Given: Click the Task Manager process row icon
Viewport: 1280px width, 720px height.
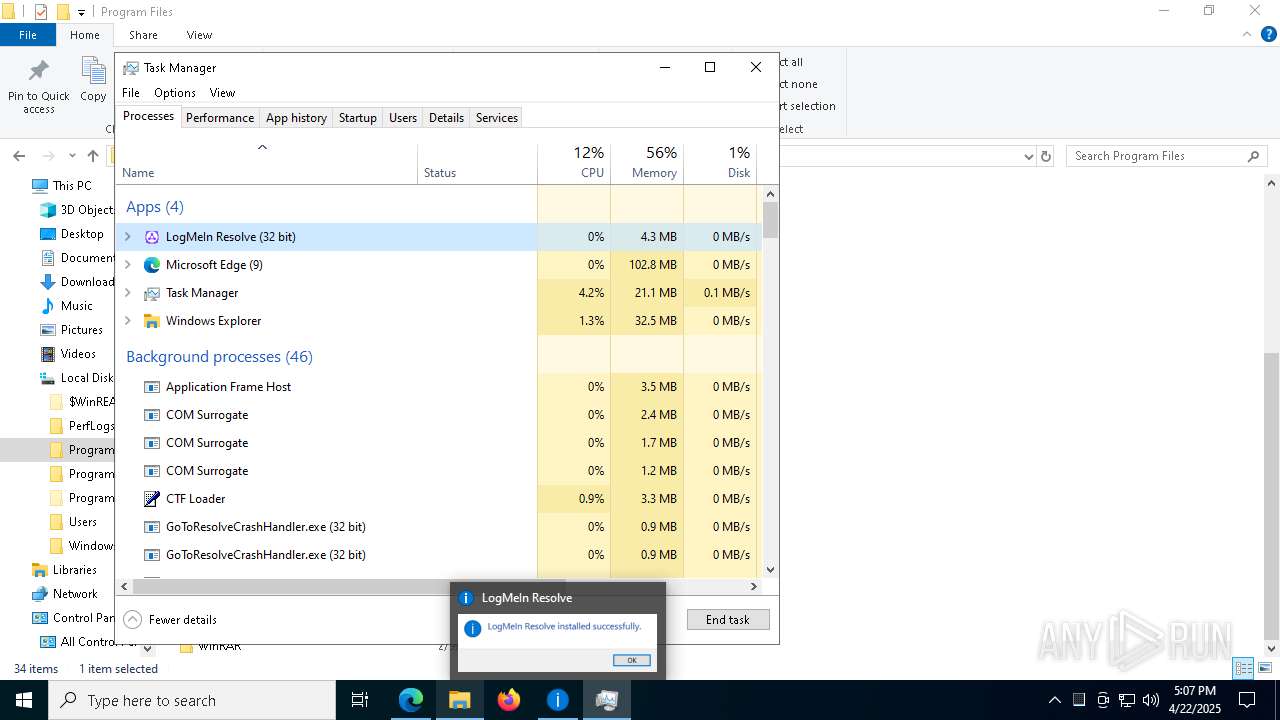Looking at the screenshot, I should pos(152,293).
